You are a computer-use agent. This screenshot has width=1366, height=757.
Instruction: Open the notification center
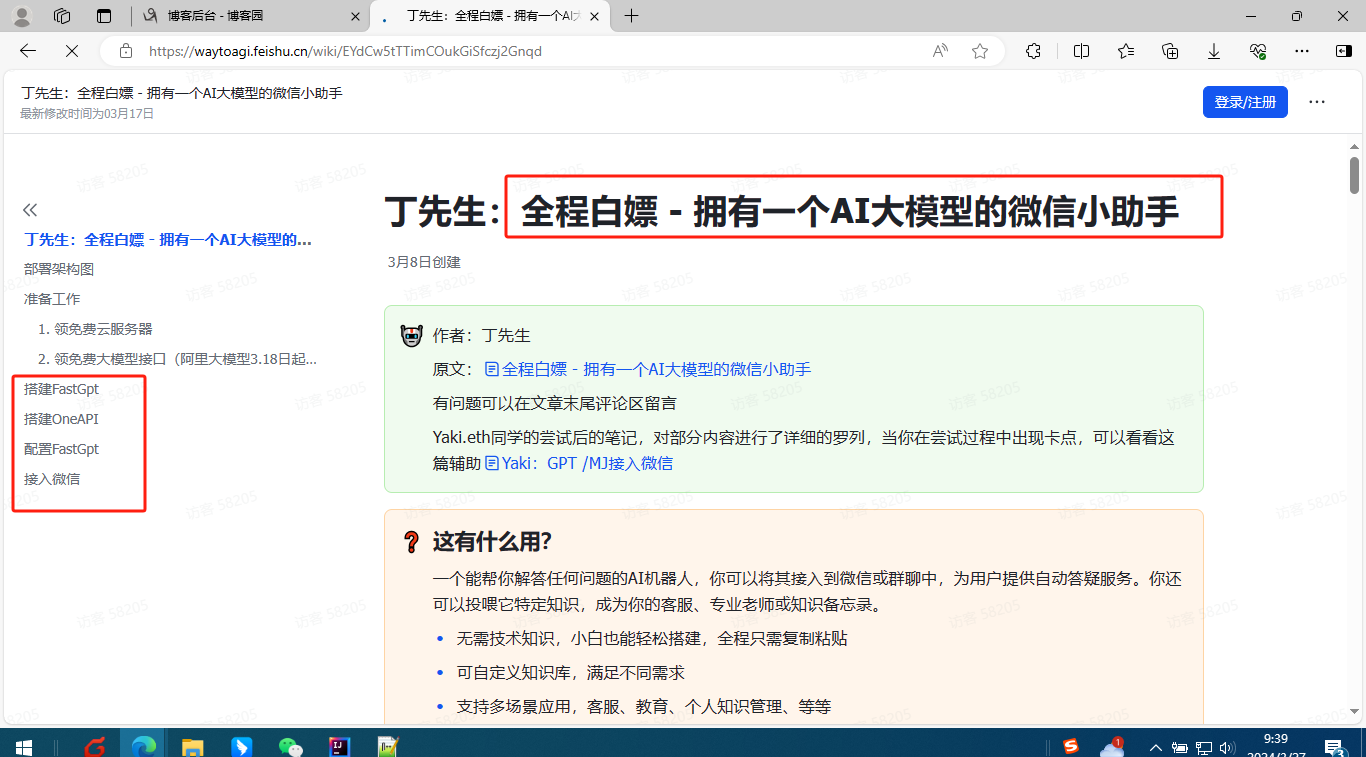point(1334,746)
